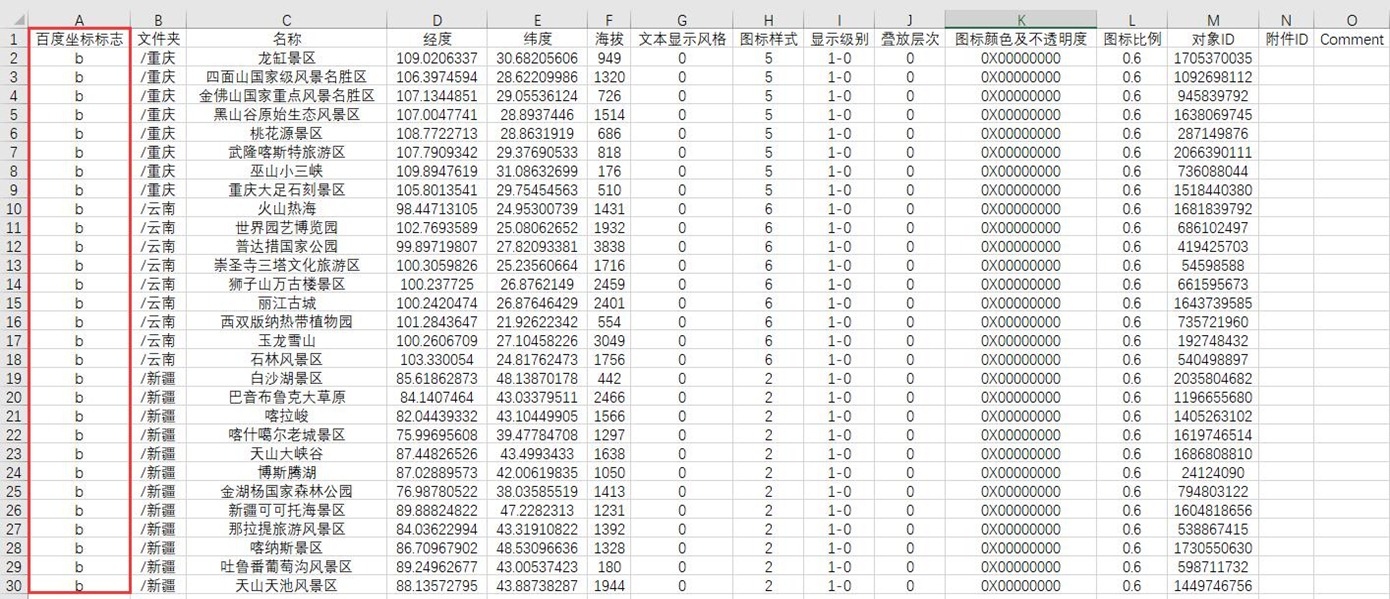1390x599 pixels.
Task: Click the row 15 header number
Action: 14,303
